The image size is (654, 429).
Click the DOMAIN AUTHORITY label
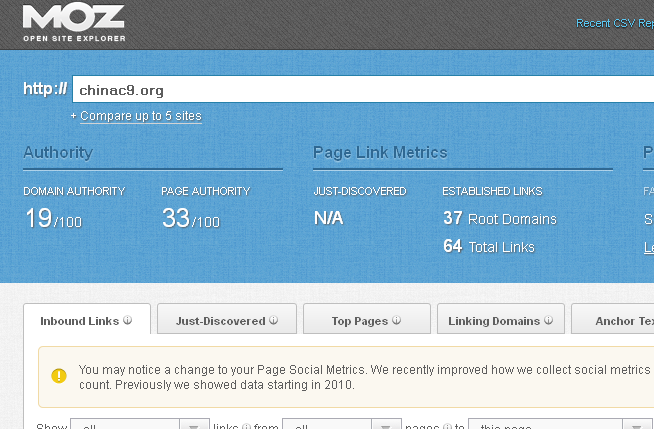(74, 191)
